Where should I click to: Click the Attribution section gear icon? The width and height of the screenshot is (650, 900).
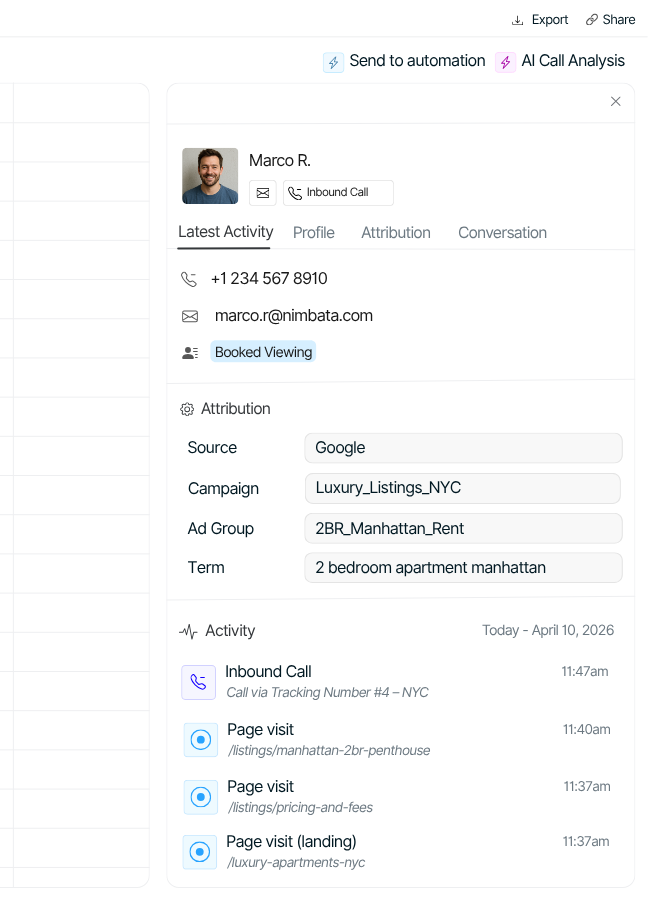click(x=187, y=409)
